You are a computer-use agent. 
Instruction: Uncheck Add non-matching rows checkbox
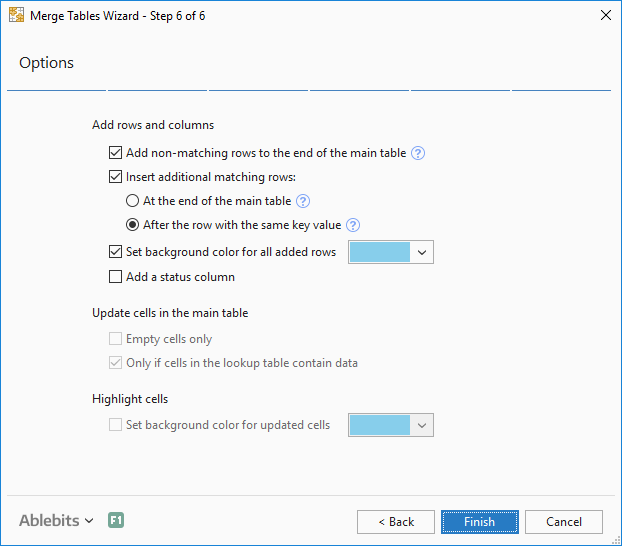click(115, 153)
